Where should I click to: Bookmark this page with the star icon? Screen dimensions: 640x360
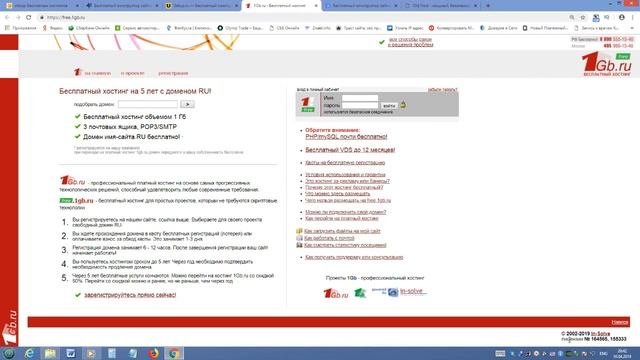tap(583, 18)
